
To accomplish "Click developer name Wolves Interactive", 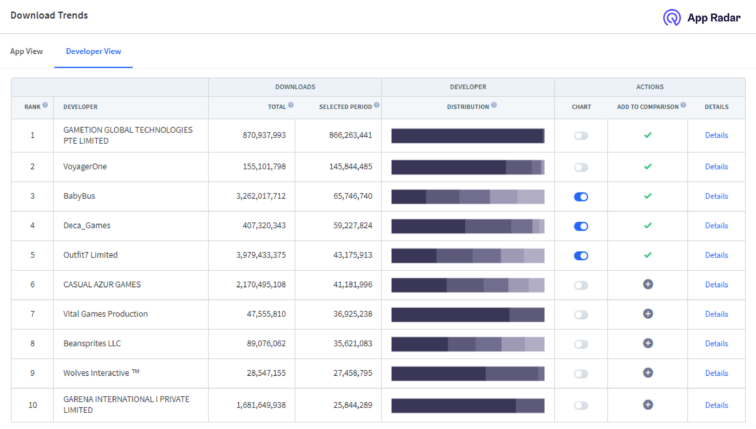I will [101, 373].
